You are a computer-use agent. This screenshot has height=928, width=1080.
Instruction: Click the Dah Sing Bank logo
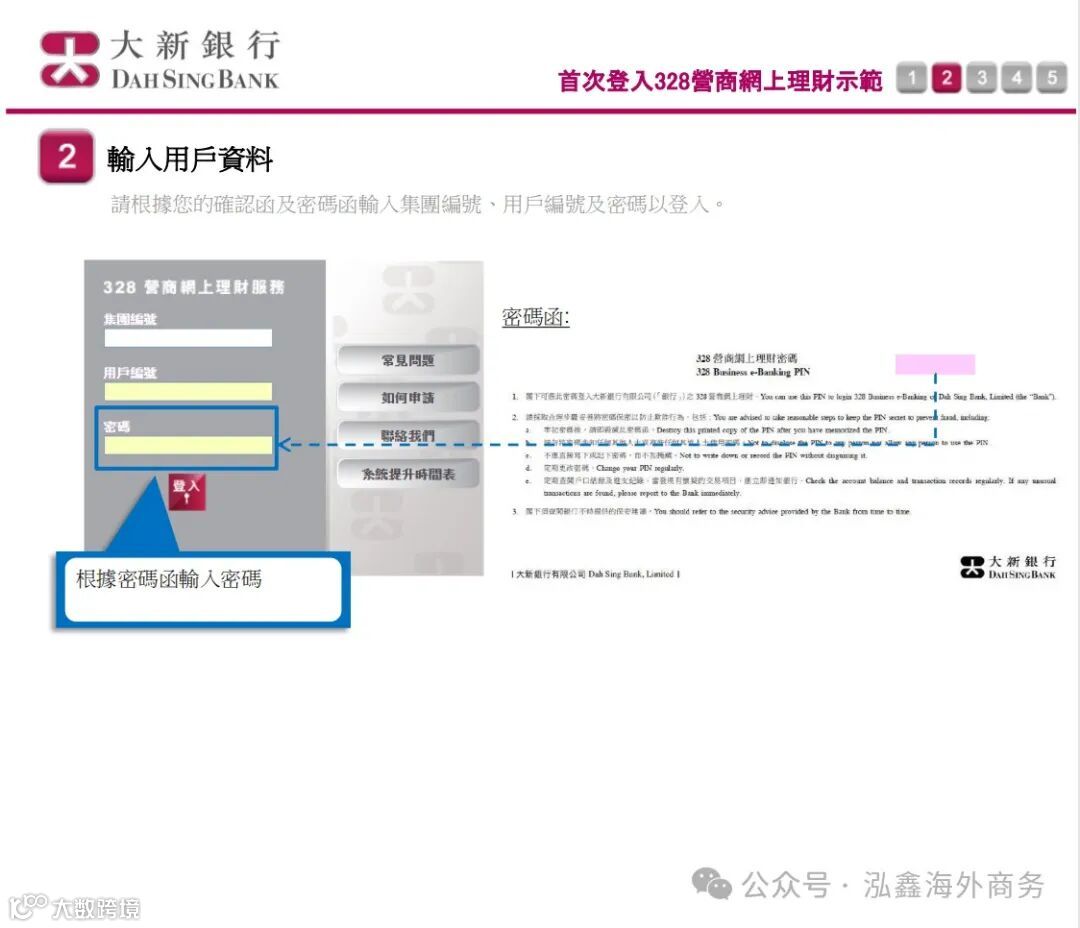pyautogui.click(x=159, y=60)
